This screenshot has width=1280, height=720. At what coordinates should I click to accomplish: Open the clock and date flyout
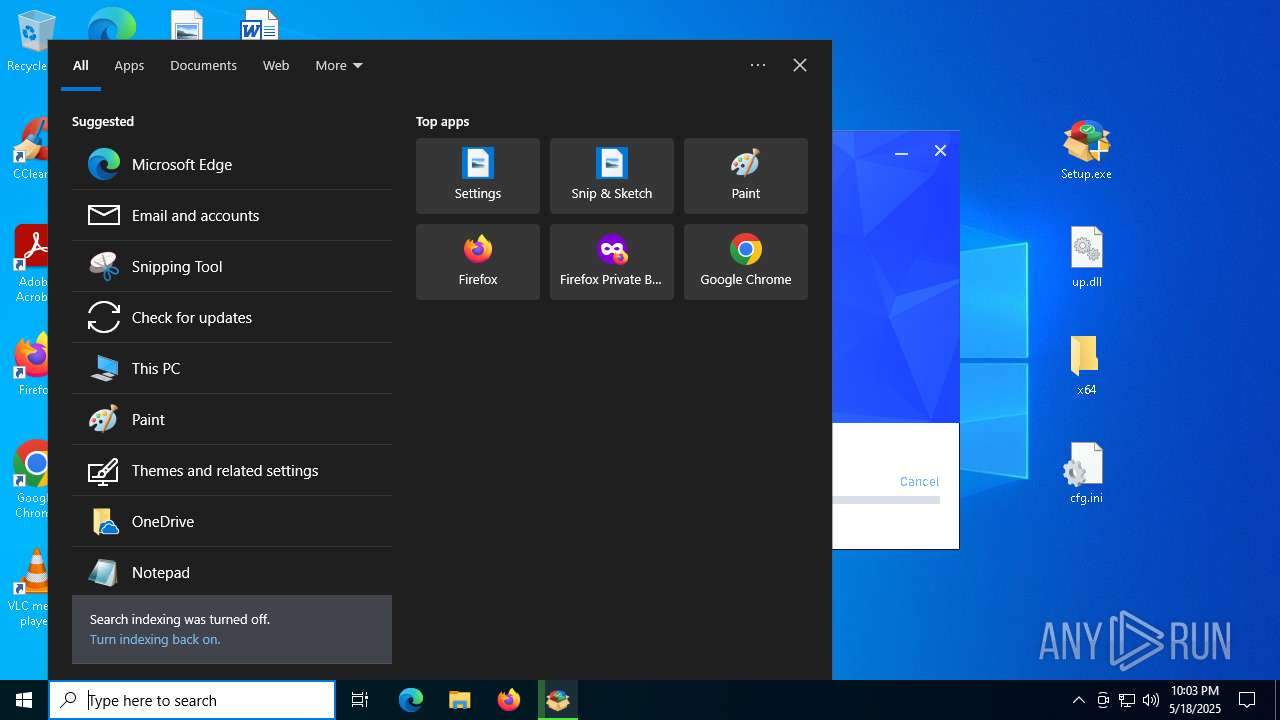(1195, 700)
